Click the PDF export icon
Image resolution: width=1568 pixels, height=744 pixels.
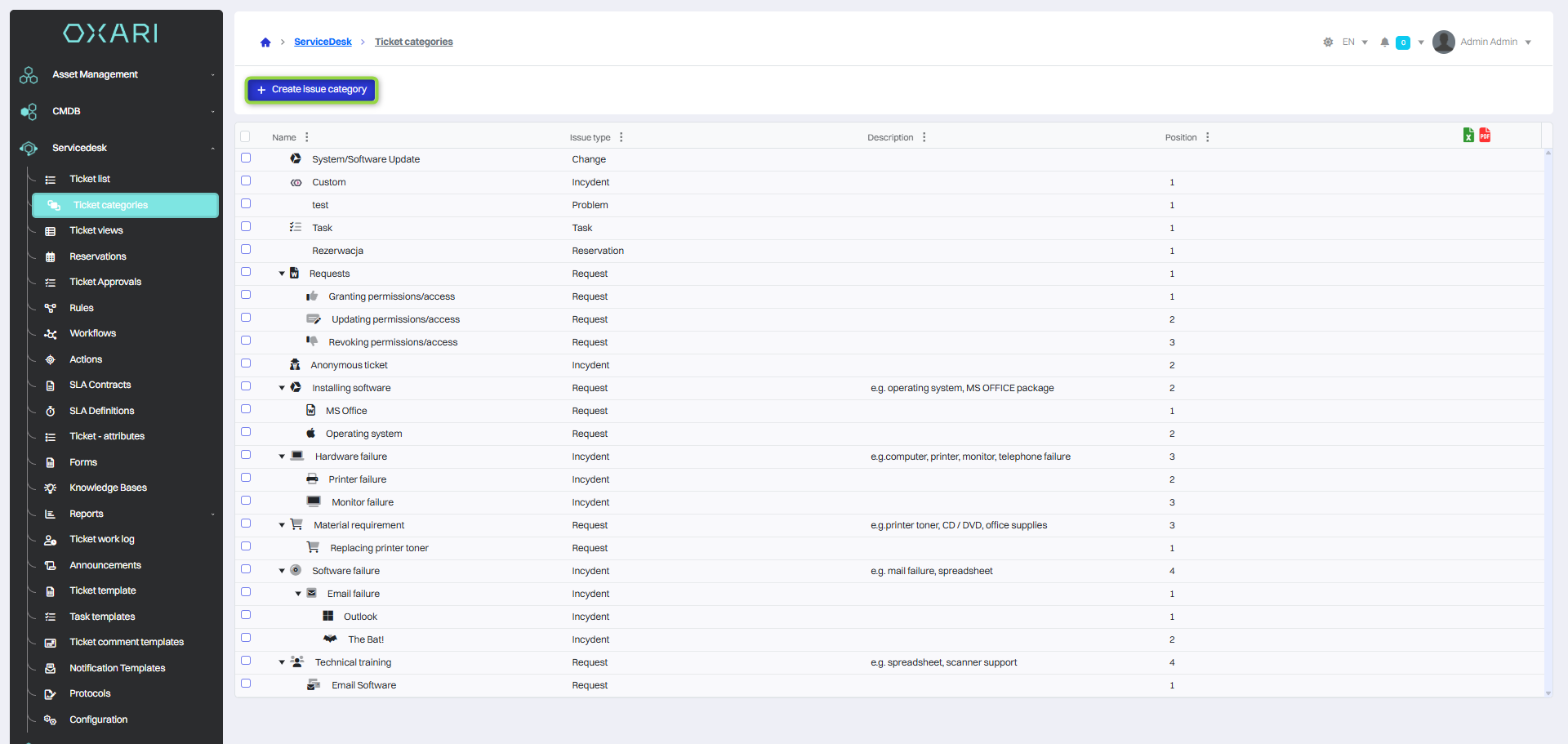tap(1485, 136)
